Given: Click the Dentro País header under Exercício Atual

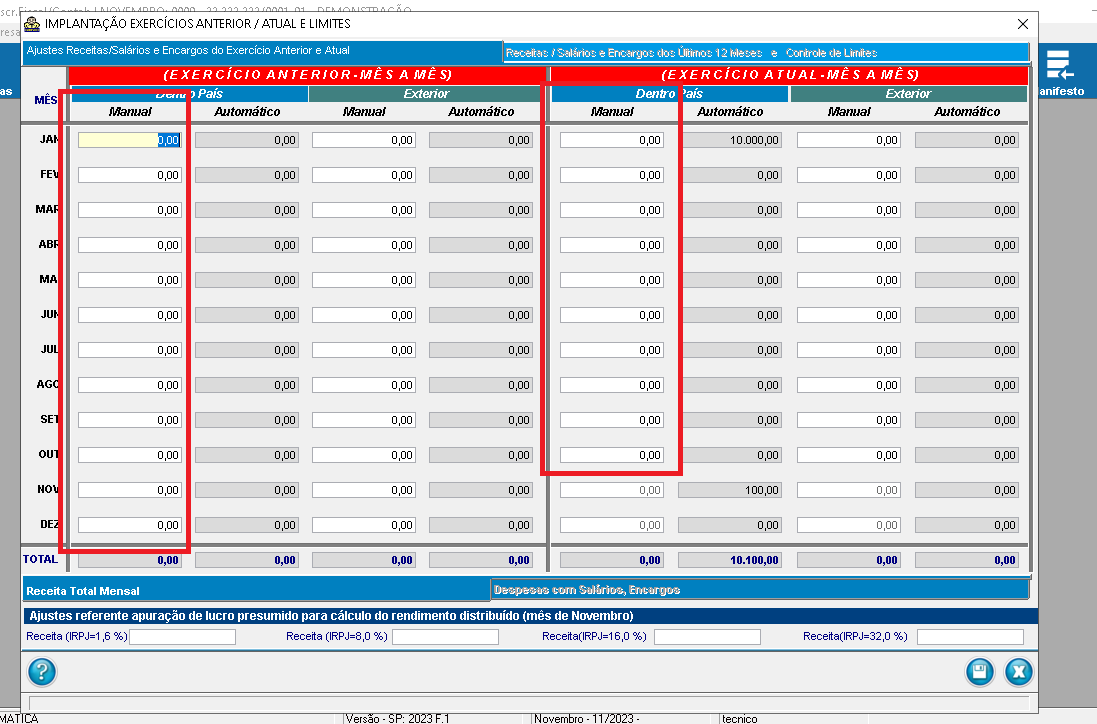Looking at the screenshot, I should [x=670, y=94].
